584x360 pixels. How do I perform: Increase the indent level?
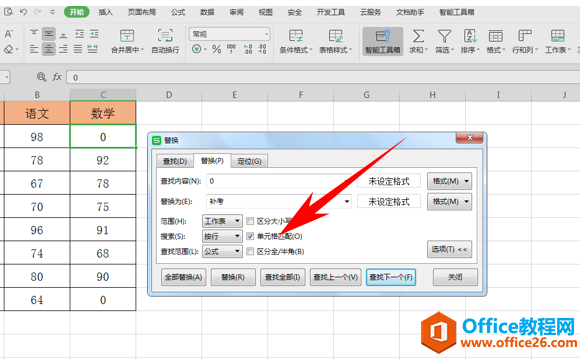coord(94,34)
